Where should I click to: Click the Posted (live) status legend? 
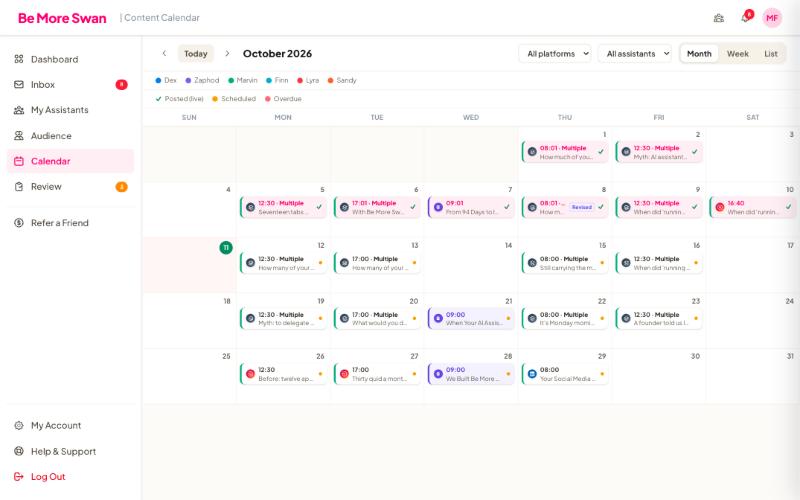click(x=180, y=99)
